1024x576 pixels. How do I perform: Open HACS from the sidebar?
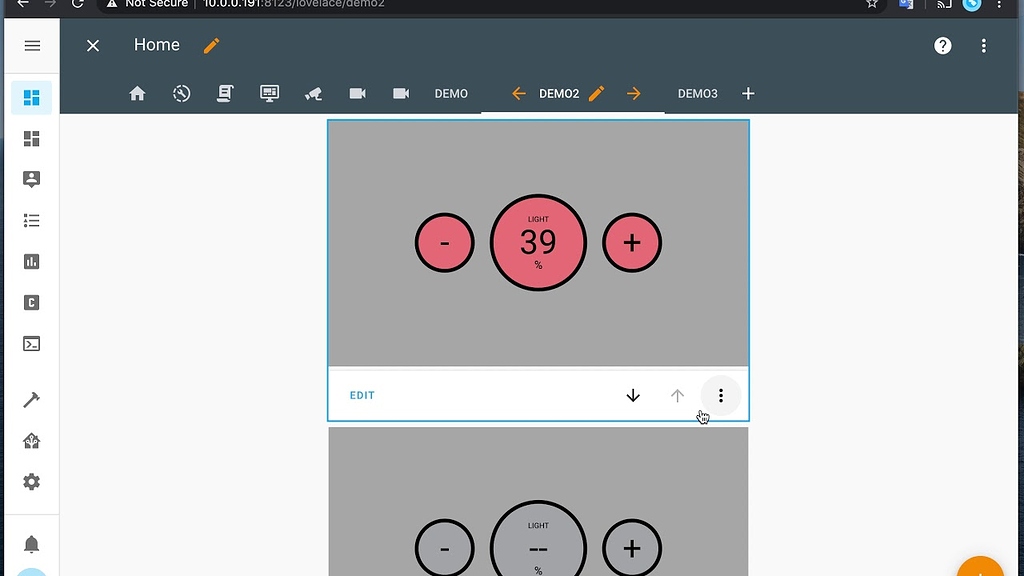[x=30, y=440]
